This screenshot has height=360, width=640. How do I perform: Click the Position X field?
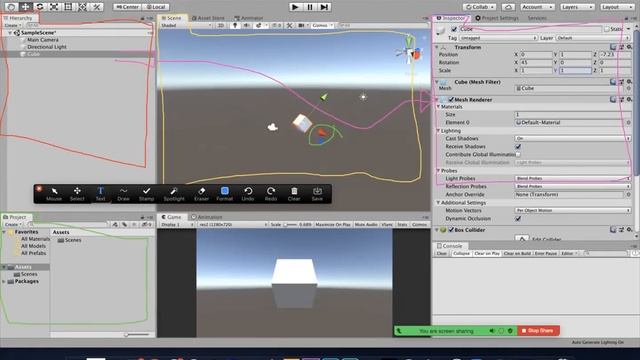click(x=536, y=54)
